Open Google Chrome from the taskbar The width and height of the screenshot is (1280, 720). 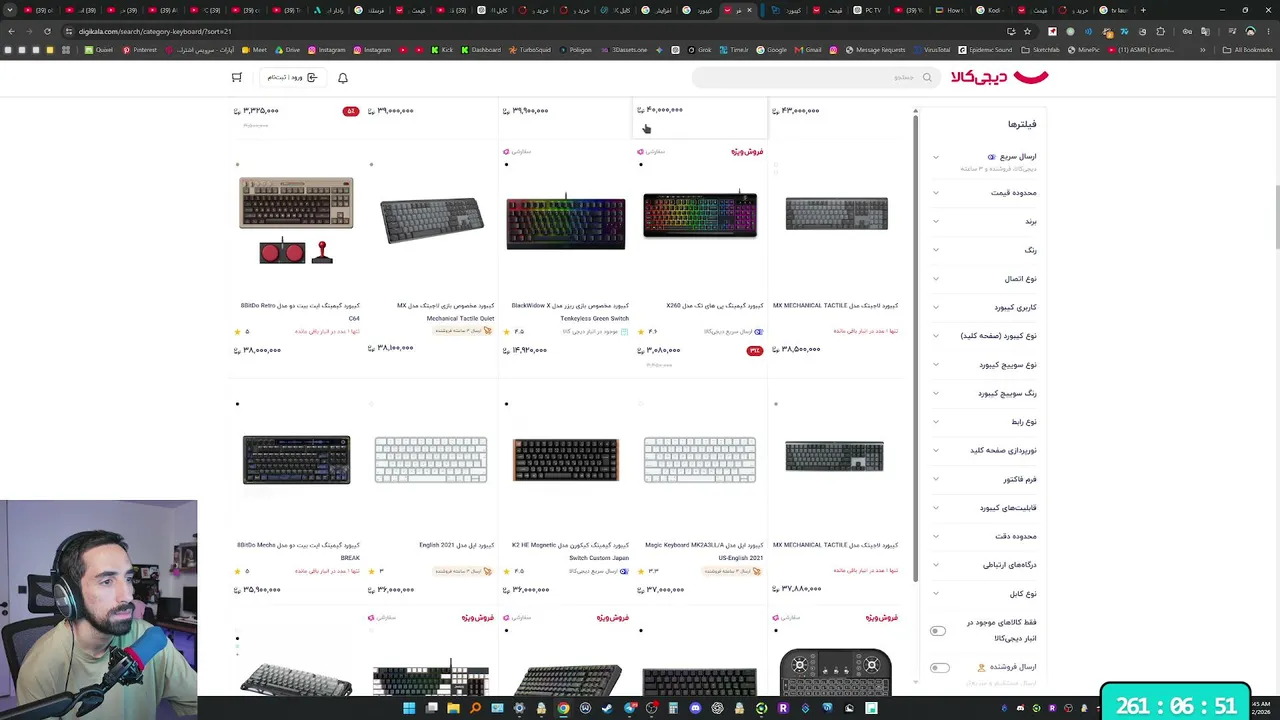click(x=563, y=709)
